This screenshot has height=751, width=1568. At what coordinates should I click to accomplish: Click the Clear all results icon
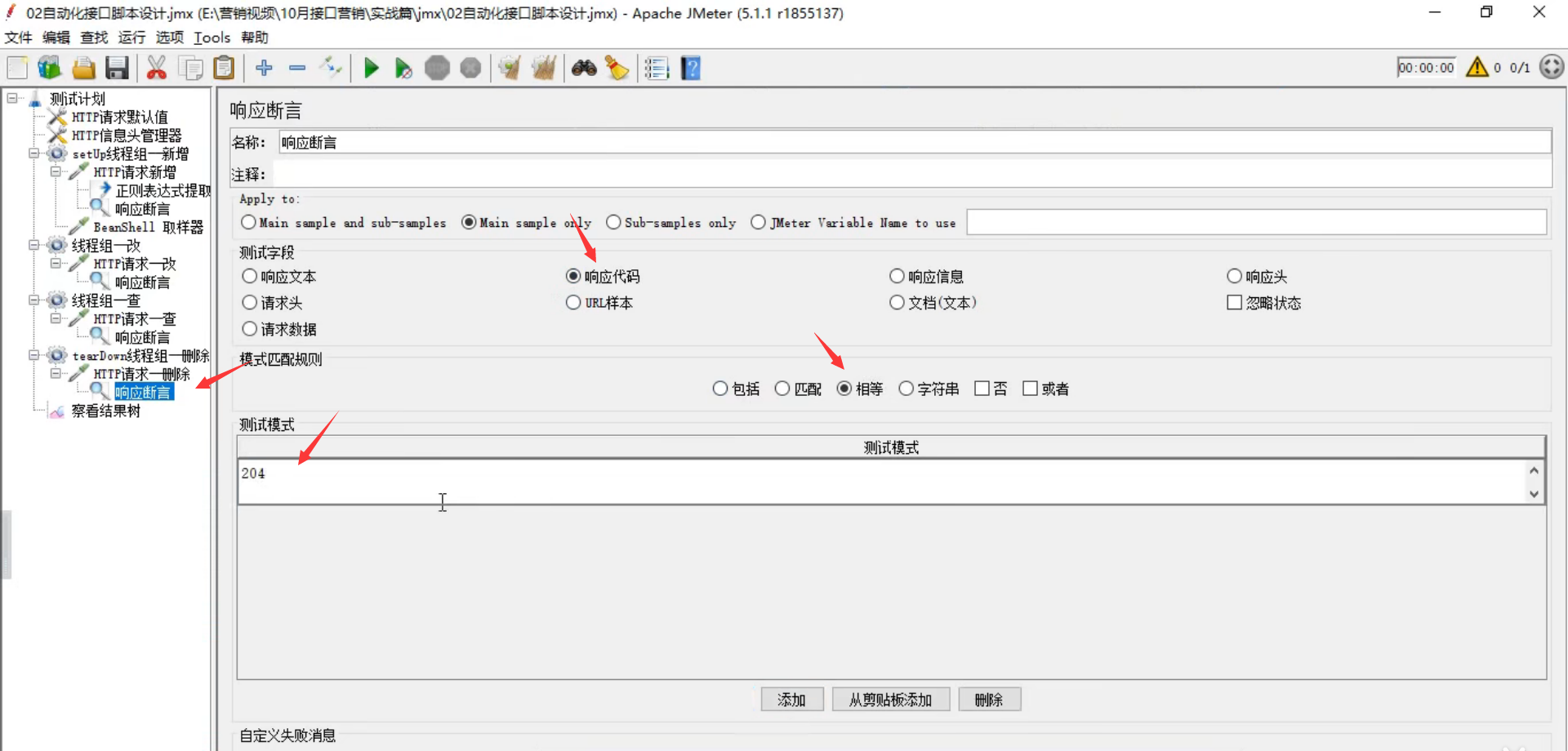pos(543,68)
